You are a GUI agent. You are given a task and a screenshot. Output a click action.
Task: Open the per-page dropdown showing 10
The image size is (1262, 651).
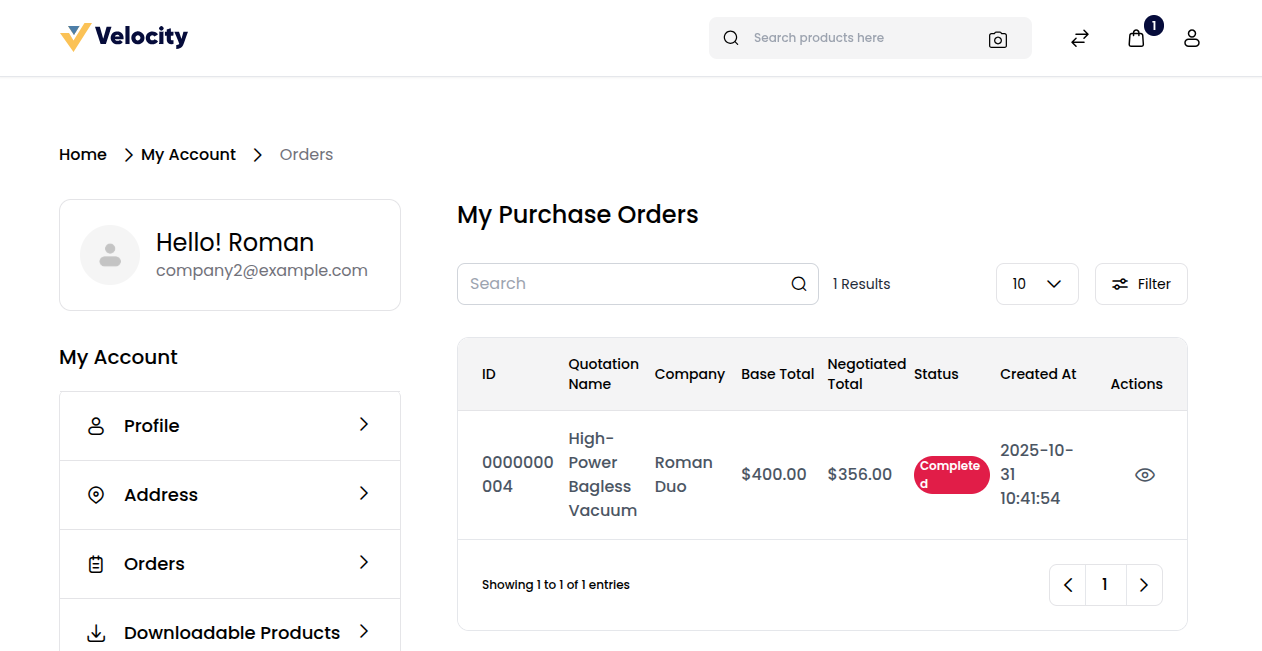pos(1036,284)
